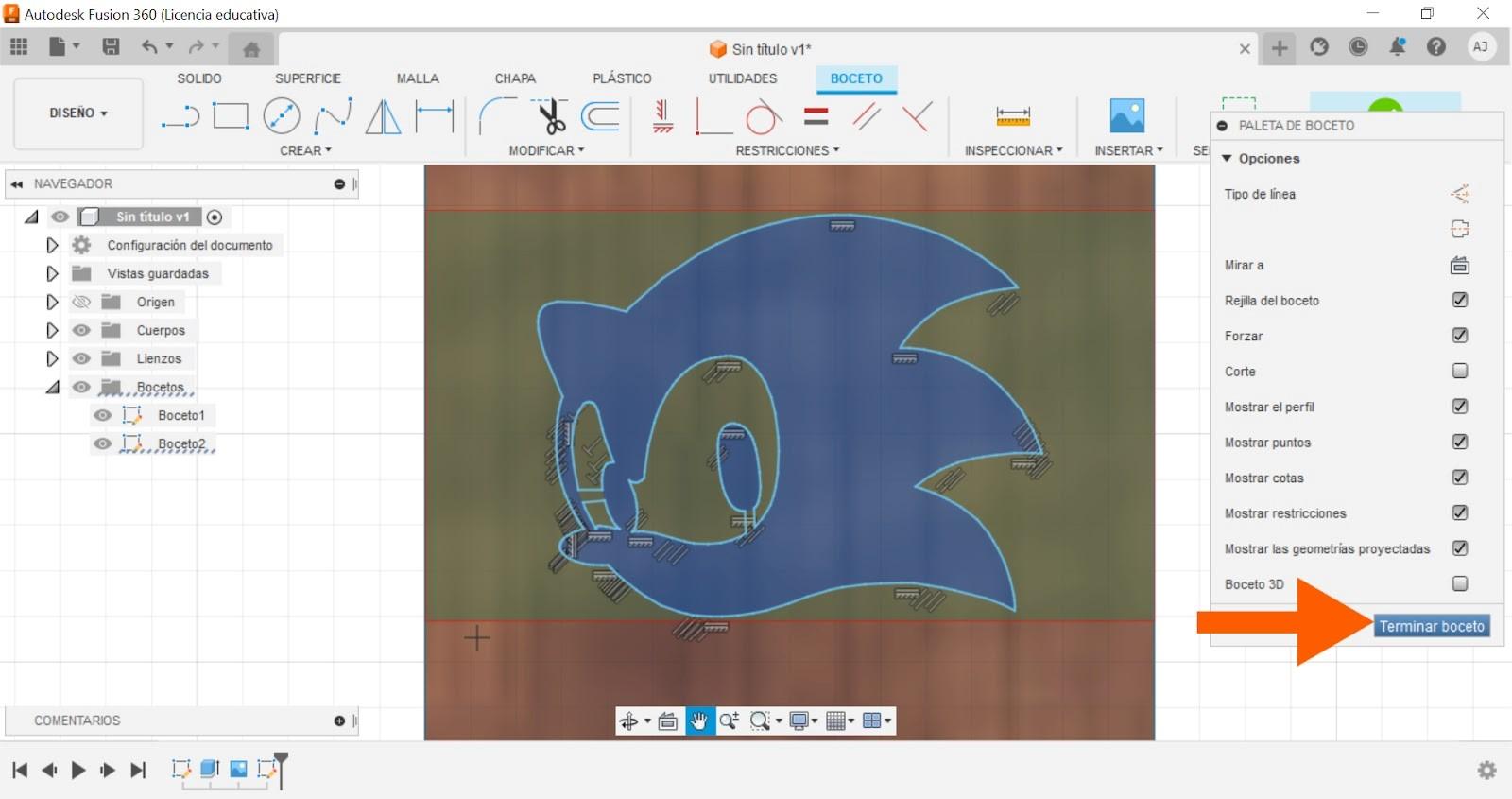Toggle Mostrar puntos checkbox
1512x799 pixels.
point(1460,442)
